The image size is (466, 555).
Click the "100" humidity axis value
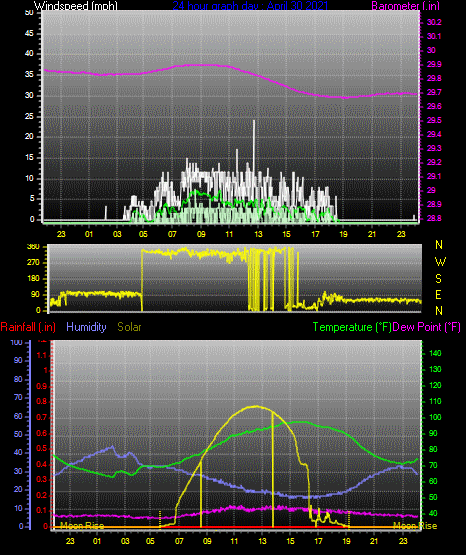tap(17, 343)
